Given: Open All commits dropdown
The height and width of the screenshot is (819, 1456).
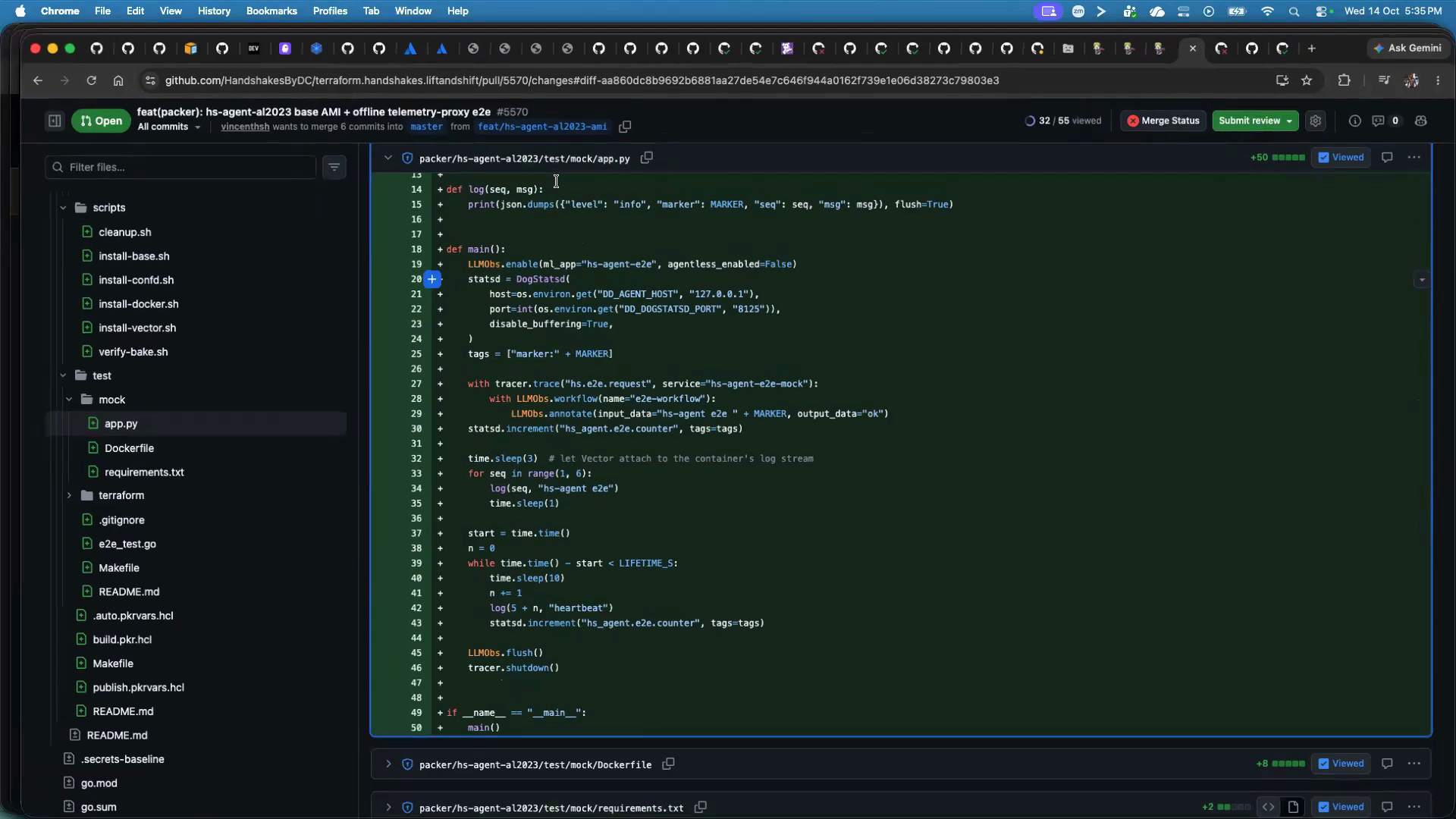Looking at the screenshot, I should click(x=169, y=127).
